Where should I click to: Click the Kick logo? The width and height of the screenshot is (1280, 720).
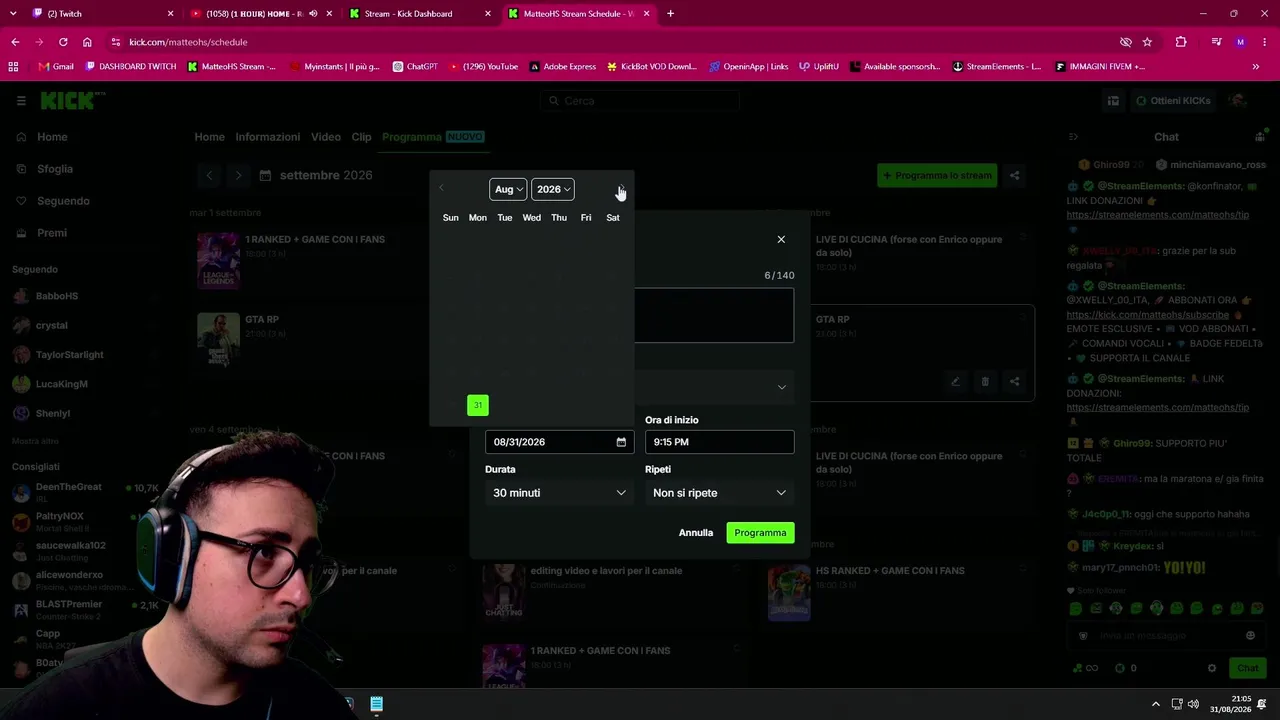point(72,101)
